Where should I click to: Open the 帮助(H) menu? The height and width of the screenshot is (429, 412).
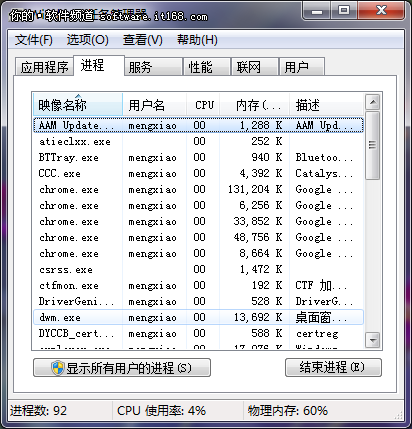click(x=197, y=40)
